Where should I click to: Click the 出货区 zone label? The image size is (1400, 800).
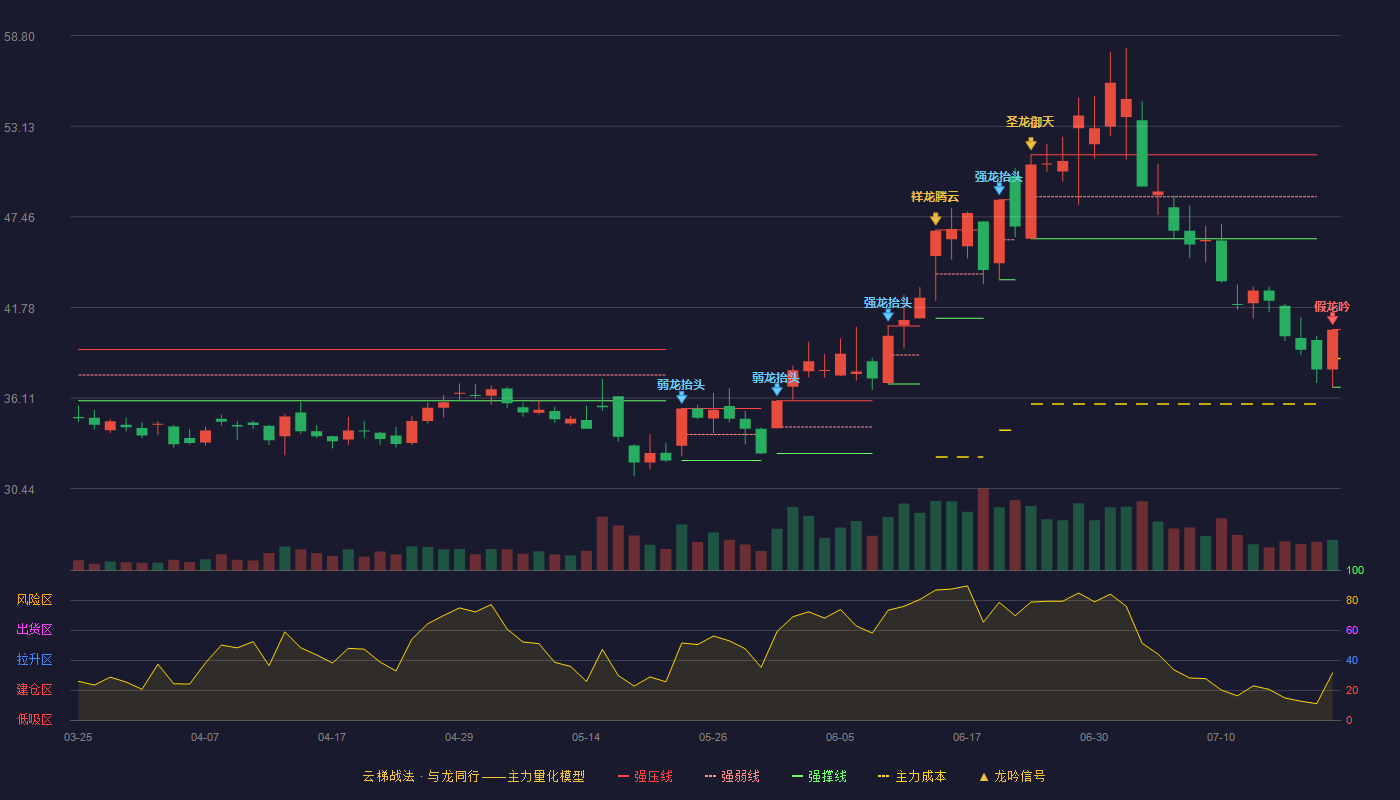pyautogui.click(x=34, y=630)
